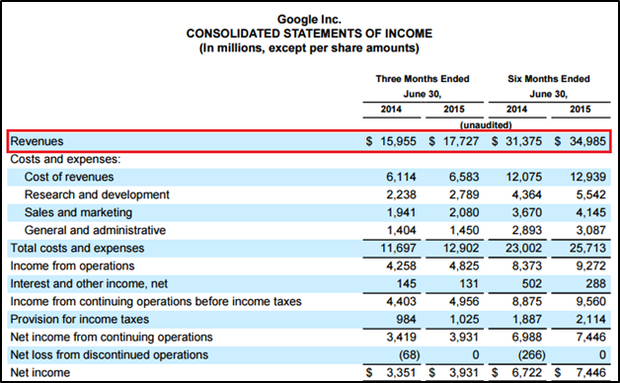Click the sales and marketing value 3,670
This screenshot has width=620, height=383.
coord(527,212)
